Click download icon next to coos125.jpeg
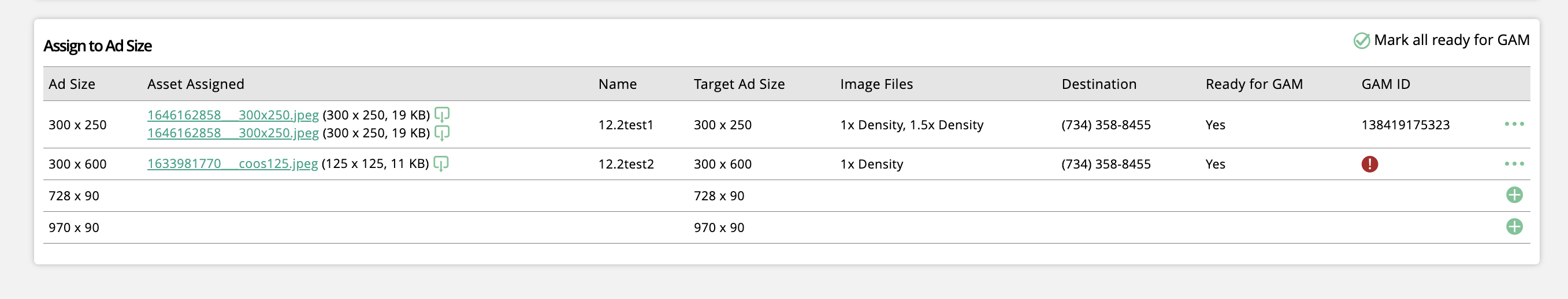The image size is (1568, 299). click(441, 163)
